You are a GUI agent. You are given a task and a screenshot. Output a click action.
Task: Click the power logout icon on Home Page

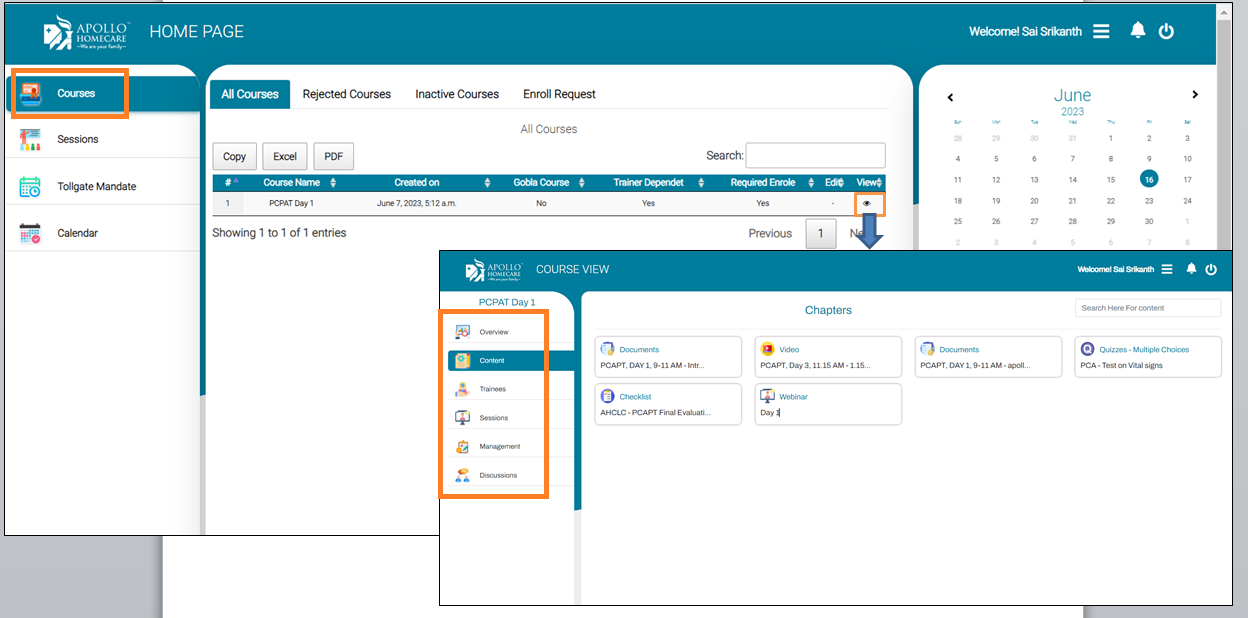coord(1166,31)
